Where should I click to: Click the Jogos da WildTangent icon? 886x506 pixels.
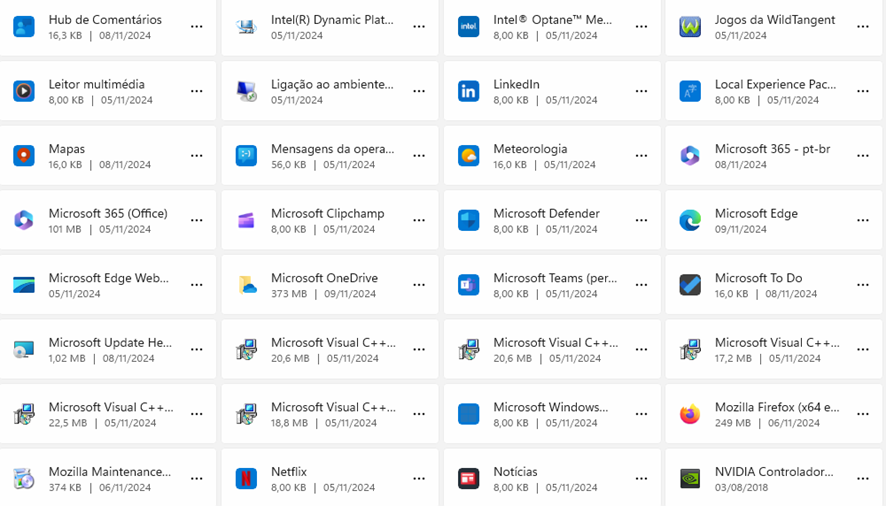(690, 27)
